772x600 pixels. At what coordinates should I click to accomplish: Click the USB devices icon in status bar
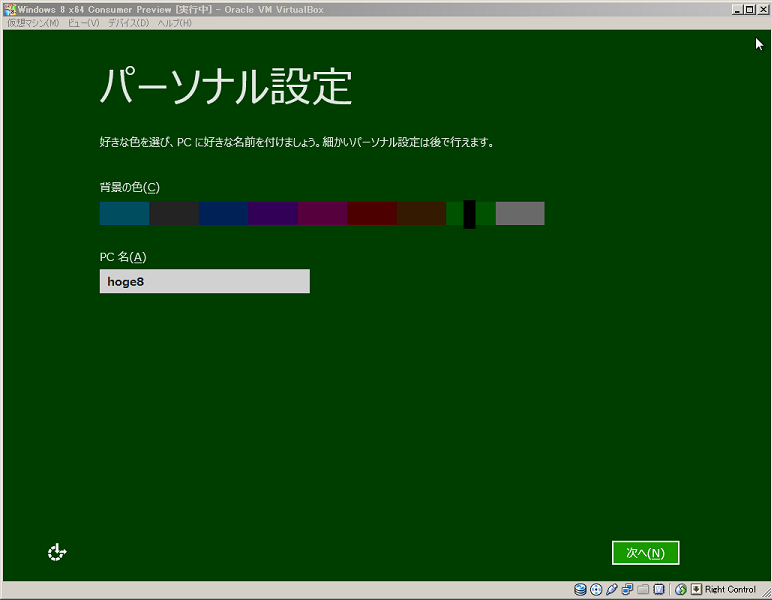(x=612, y=590)
